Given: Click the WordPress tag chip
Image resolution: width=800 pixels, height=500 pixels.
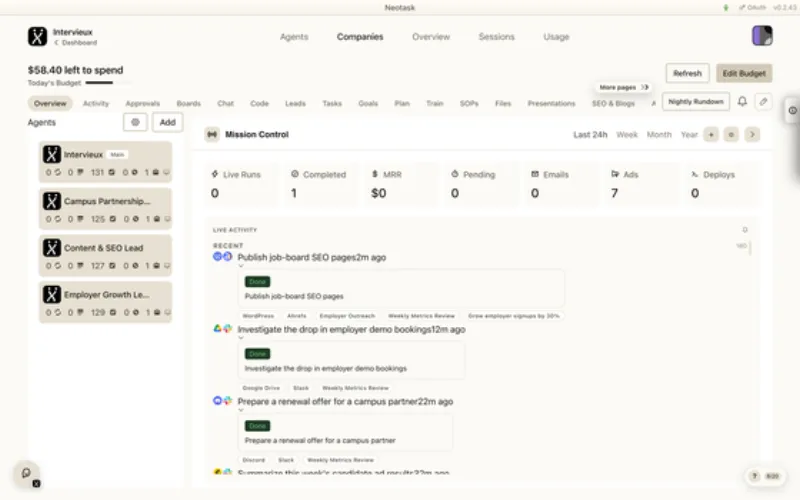Looking at the screenshot, I should tap(258, 316).
